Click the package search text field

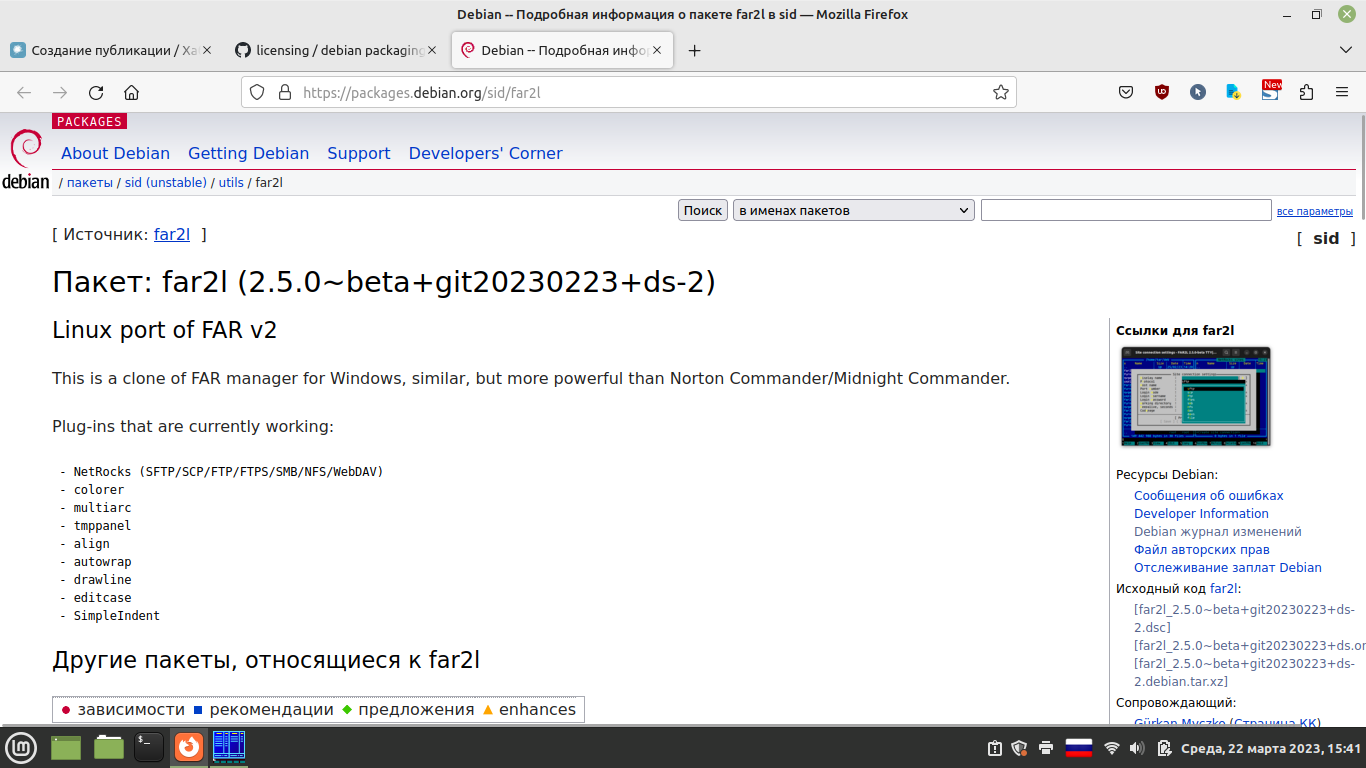pos(1126,210)
